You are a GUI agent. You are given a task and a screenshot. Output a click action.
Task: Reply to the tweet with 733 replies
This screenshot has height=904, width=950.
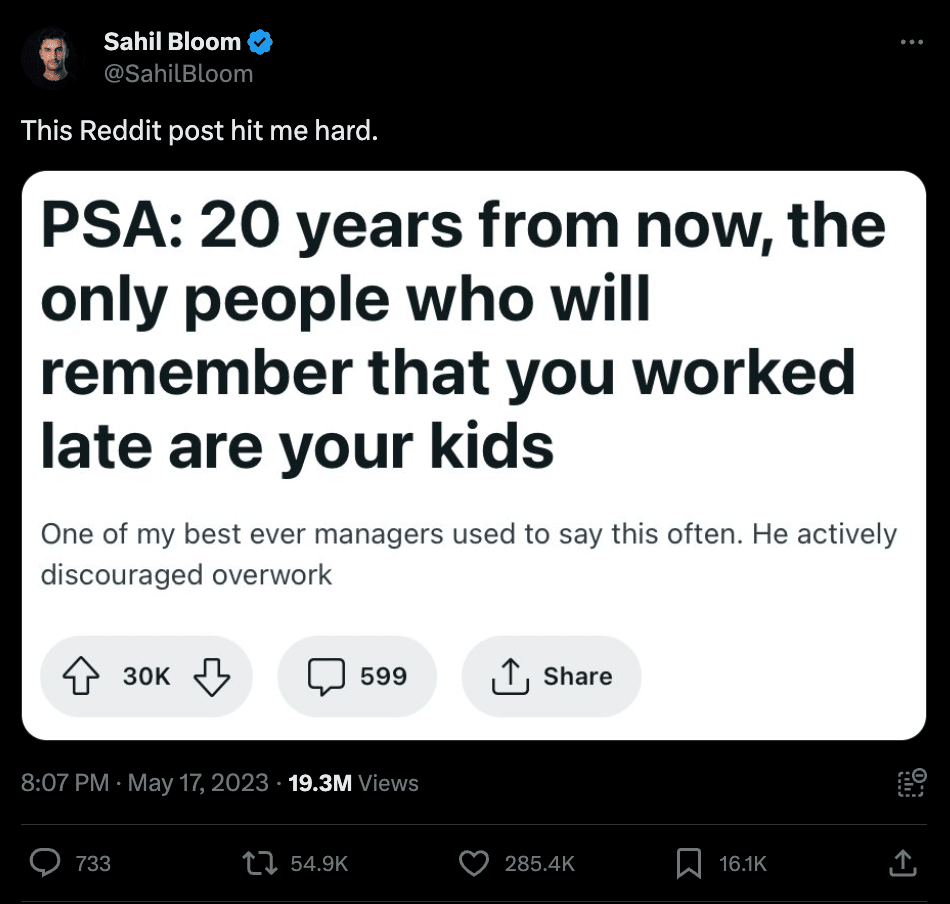[46, 863]
